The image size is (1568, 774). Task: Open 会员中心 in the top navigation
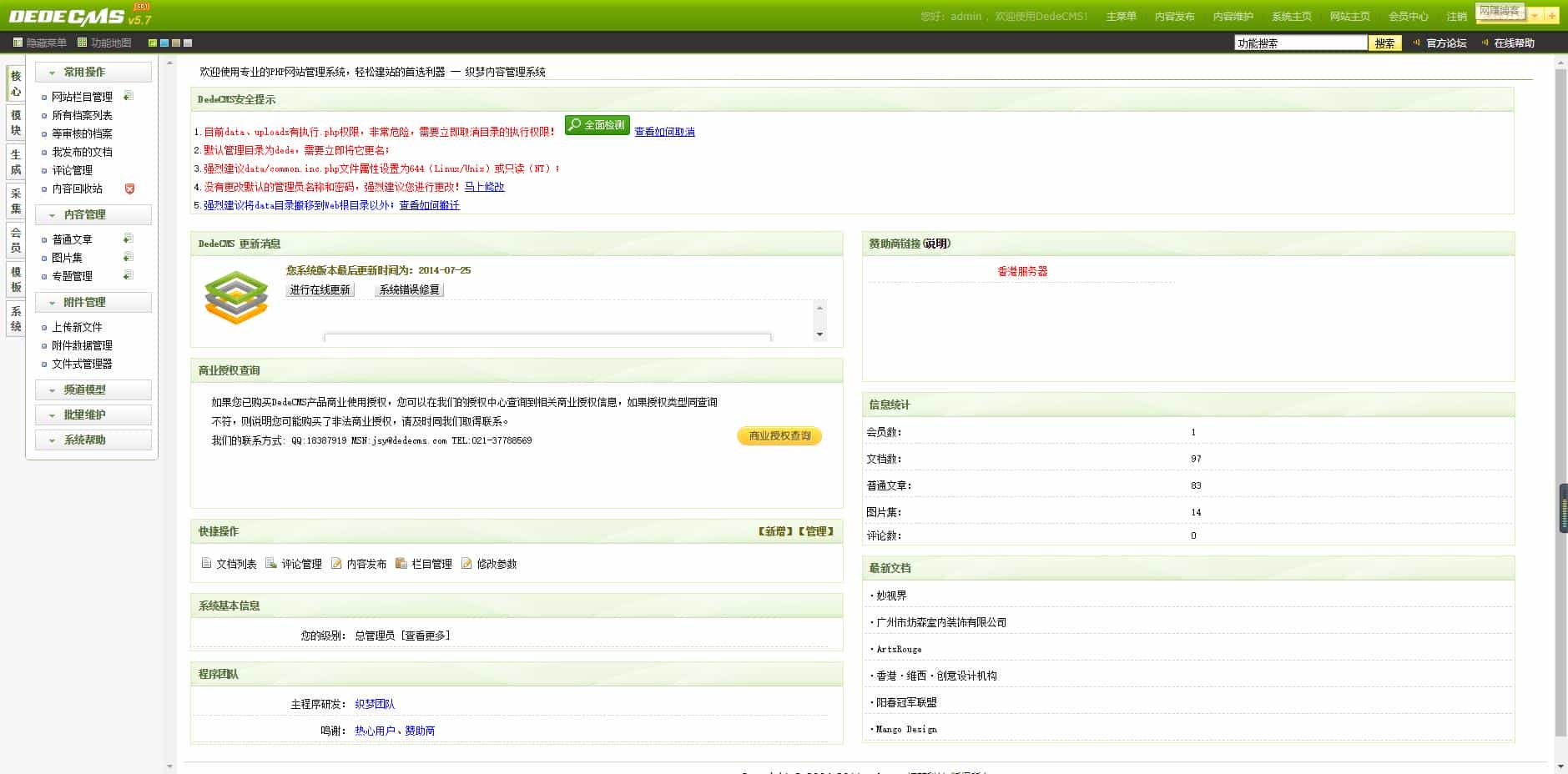(1408, 17)
